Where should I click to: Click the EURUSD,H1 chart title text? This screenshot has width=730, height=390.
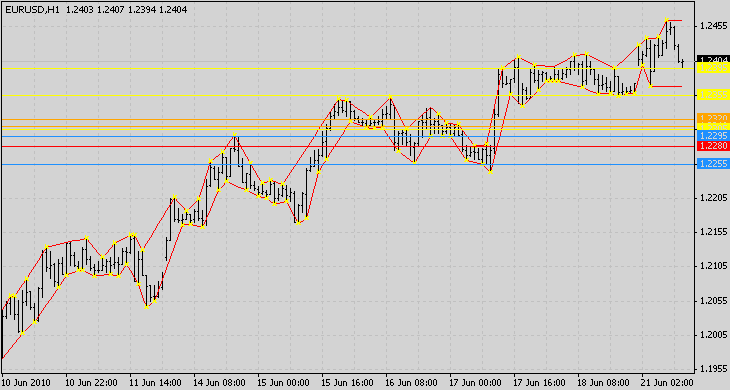33,9
